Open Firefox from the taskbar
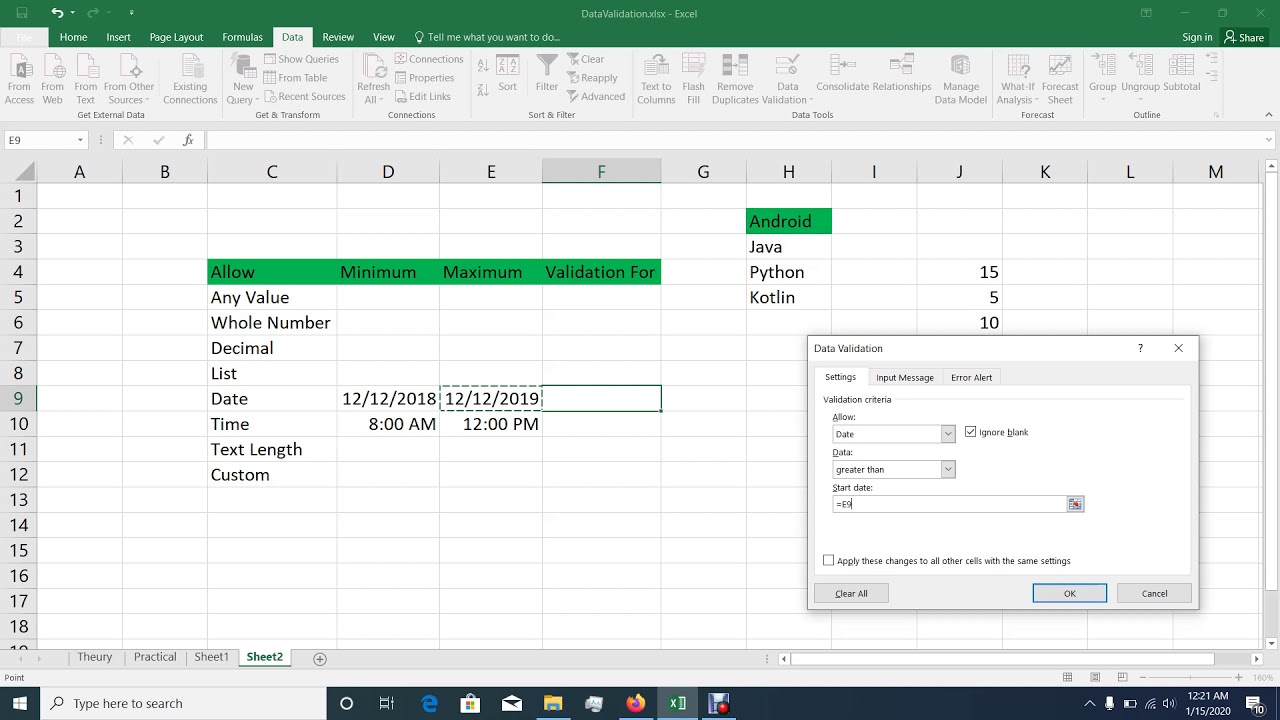This screenshot has height=720, width=1280. [636, 703]
